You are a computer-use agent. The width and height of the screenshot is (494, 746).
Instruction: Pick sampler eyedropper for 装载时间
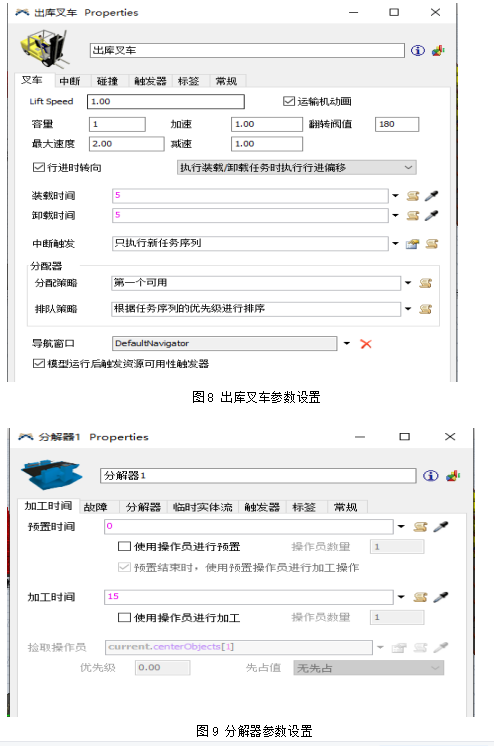coord(431,196)
